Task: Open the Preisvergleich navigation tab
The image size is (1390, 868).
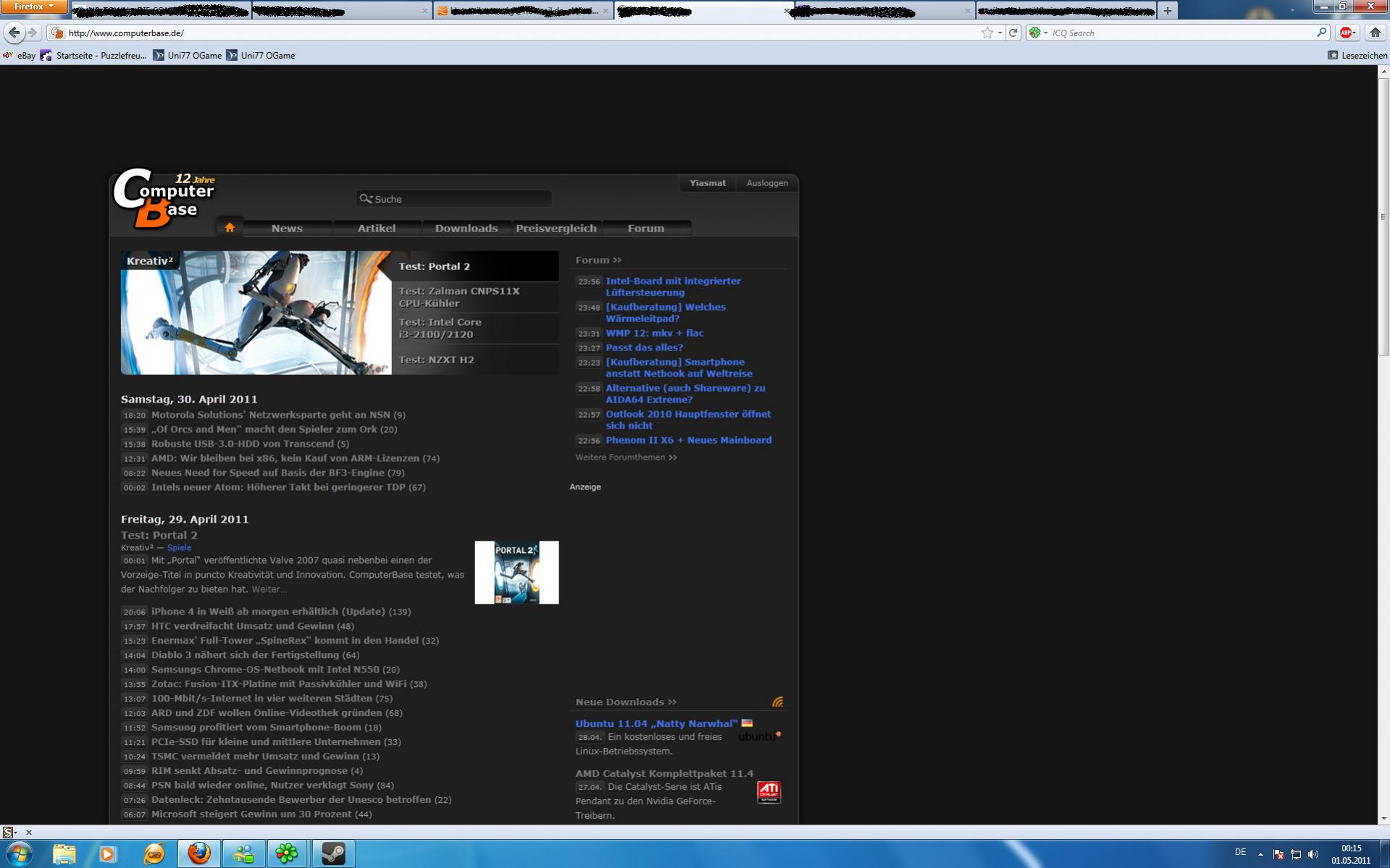Action: pyautogui.click(x=556, y=228)
